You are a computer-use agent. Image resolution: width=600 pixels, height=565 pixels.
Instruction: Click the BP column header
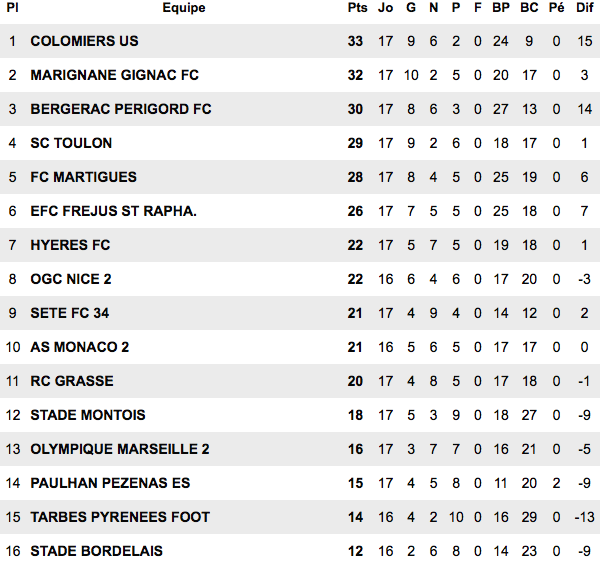[501, 8]
